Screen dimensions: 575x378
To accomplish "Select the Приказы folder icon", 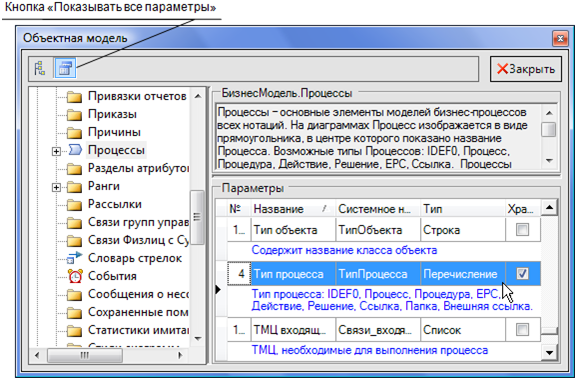I will coord(74,115).
